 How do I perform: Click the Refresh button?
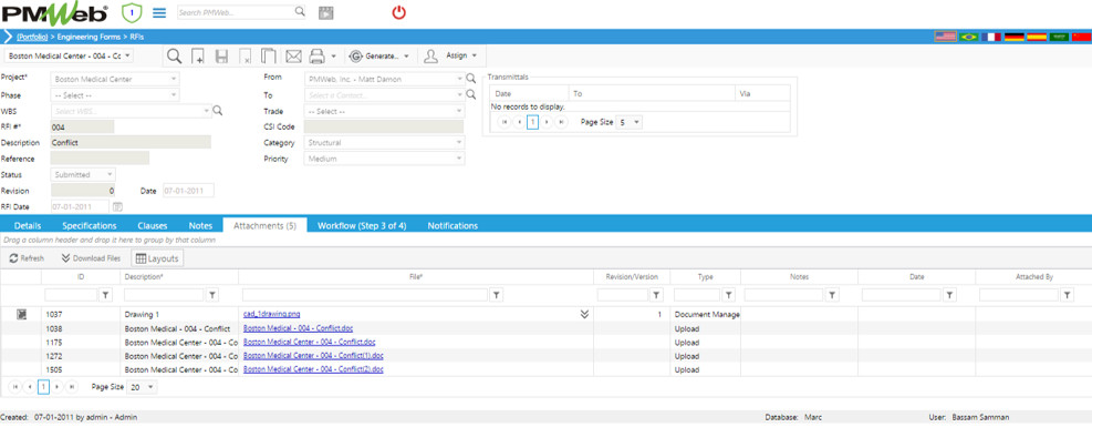point(26,258)
